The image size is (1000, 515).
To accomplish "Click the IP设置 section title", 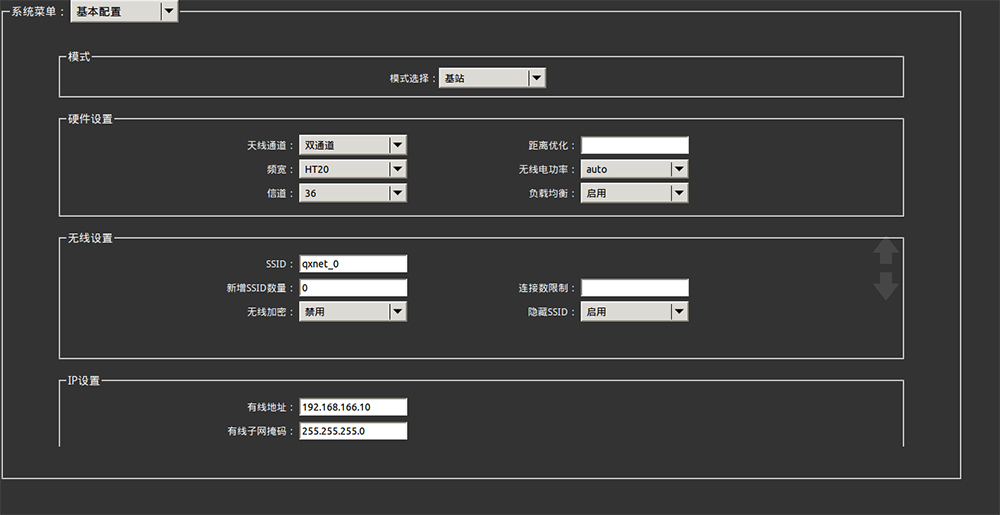I will point(85,380).
